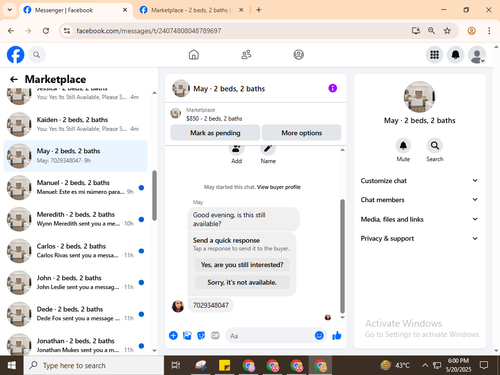Show hidden system tray icons chevron
Viewport: 500px width, 375px height.
coord(425,365)
